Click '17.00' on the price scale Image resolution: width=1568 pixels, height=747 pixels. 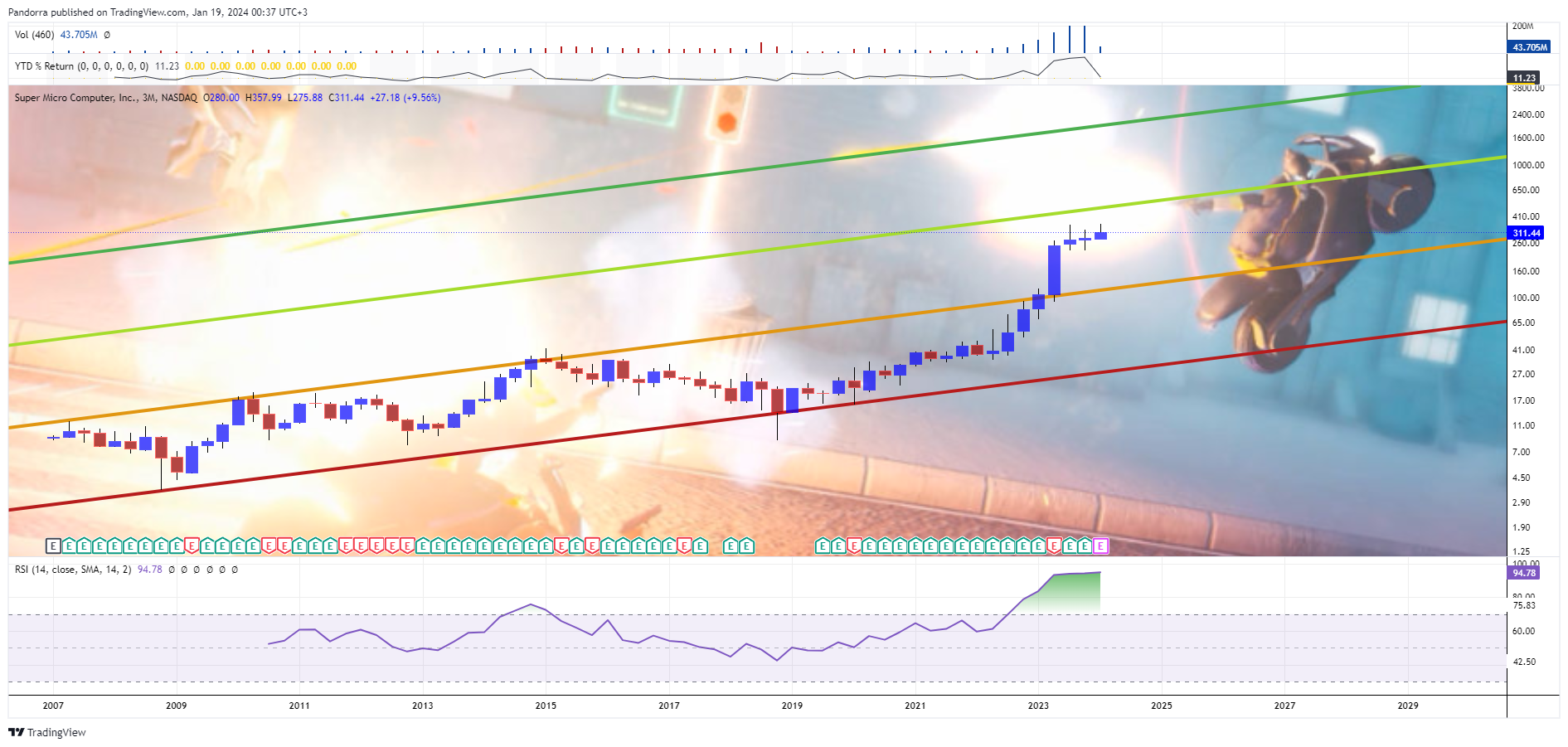(1523, 400)
